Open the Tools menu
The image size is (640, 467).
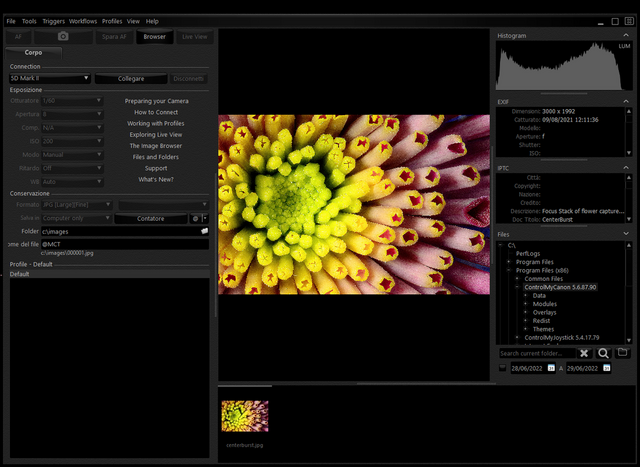(29, 21)
